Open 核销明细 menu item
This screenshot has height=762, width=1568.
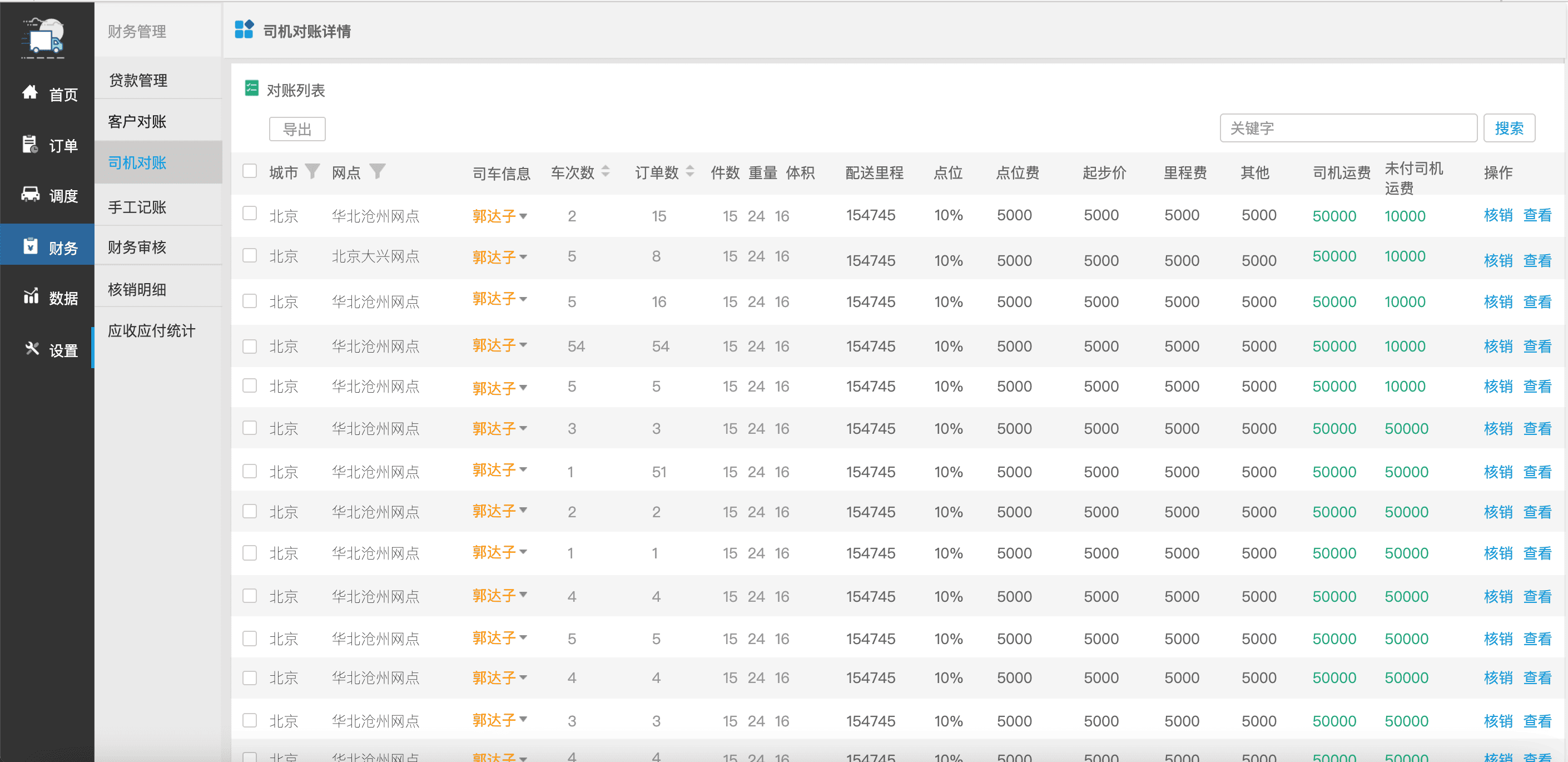pos(137,289)
